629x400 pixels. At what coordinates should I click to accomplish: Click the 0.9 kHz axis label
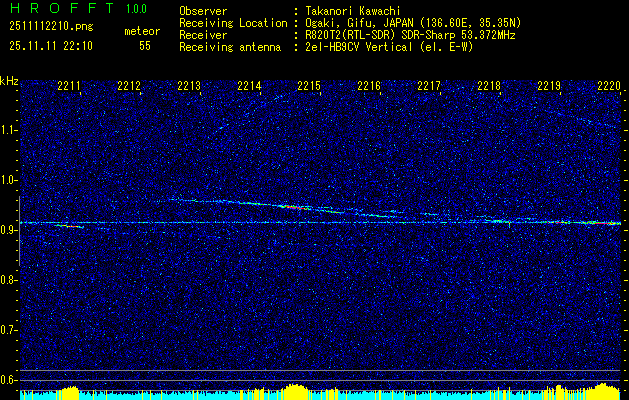click(9, 230)
